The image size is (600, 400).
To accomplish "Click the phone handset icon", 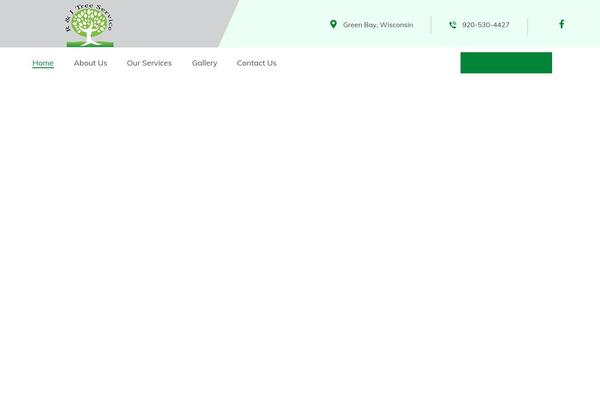I will coord(453,25).
